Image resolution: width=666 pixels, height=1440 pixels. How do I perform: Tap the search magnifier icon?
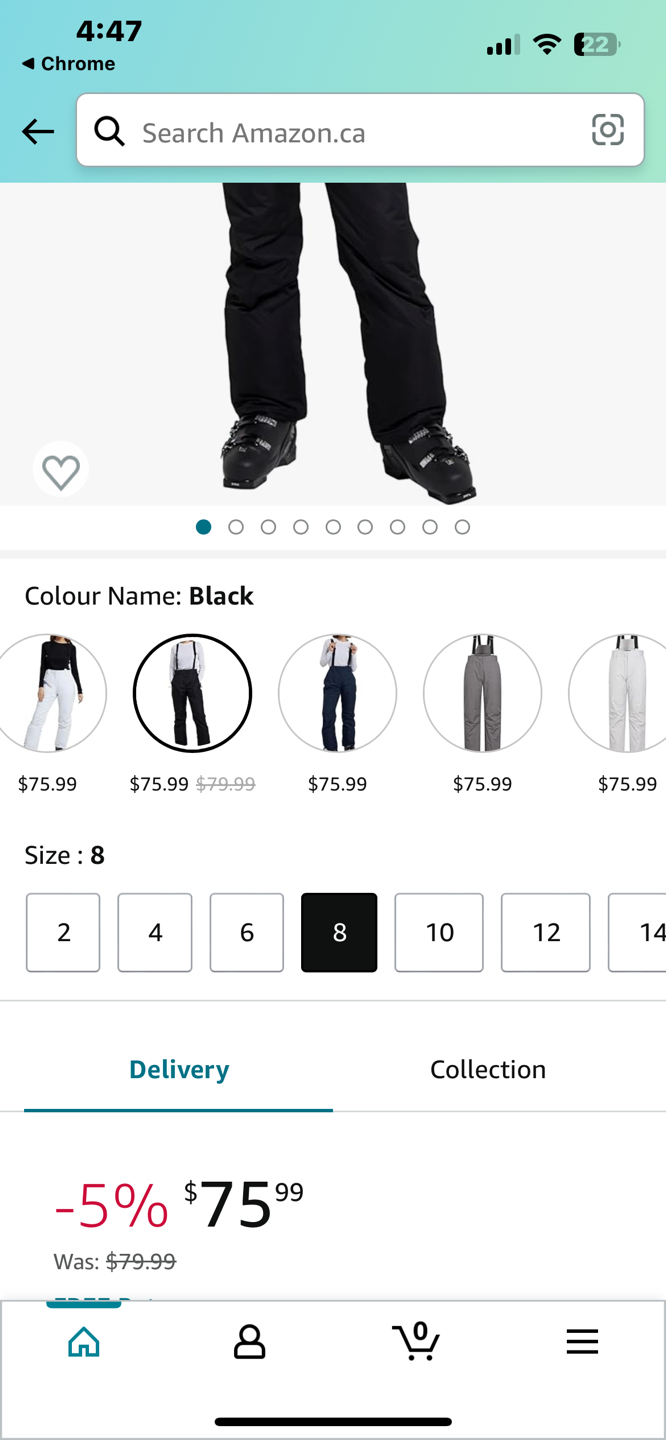109,131
